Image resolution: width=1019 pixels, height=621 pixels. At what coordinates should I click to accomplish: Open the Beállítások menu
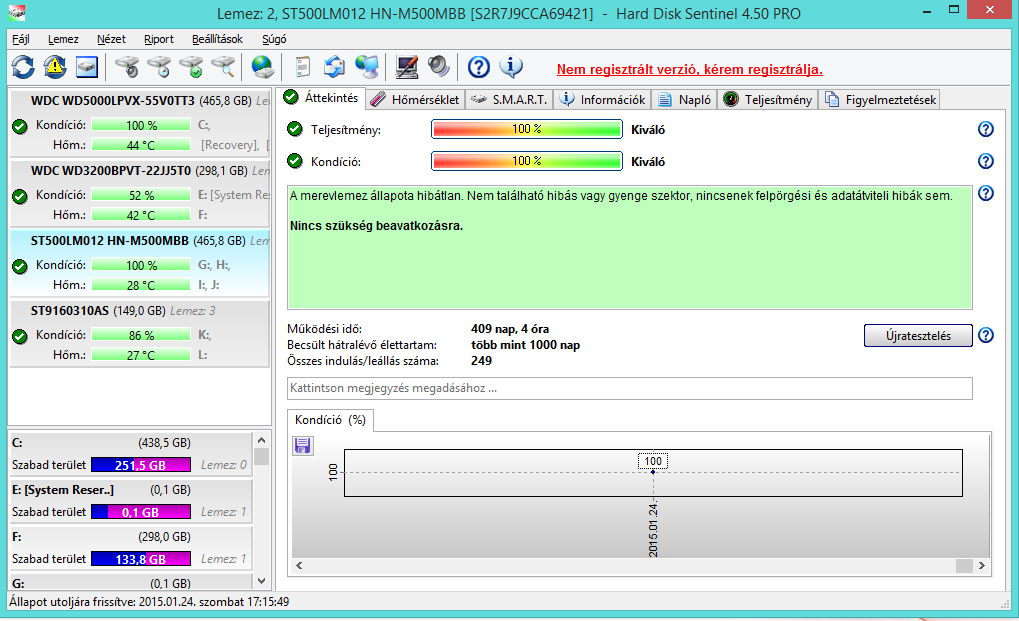217,39
